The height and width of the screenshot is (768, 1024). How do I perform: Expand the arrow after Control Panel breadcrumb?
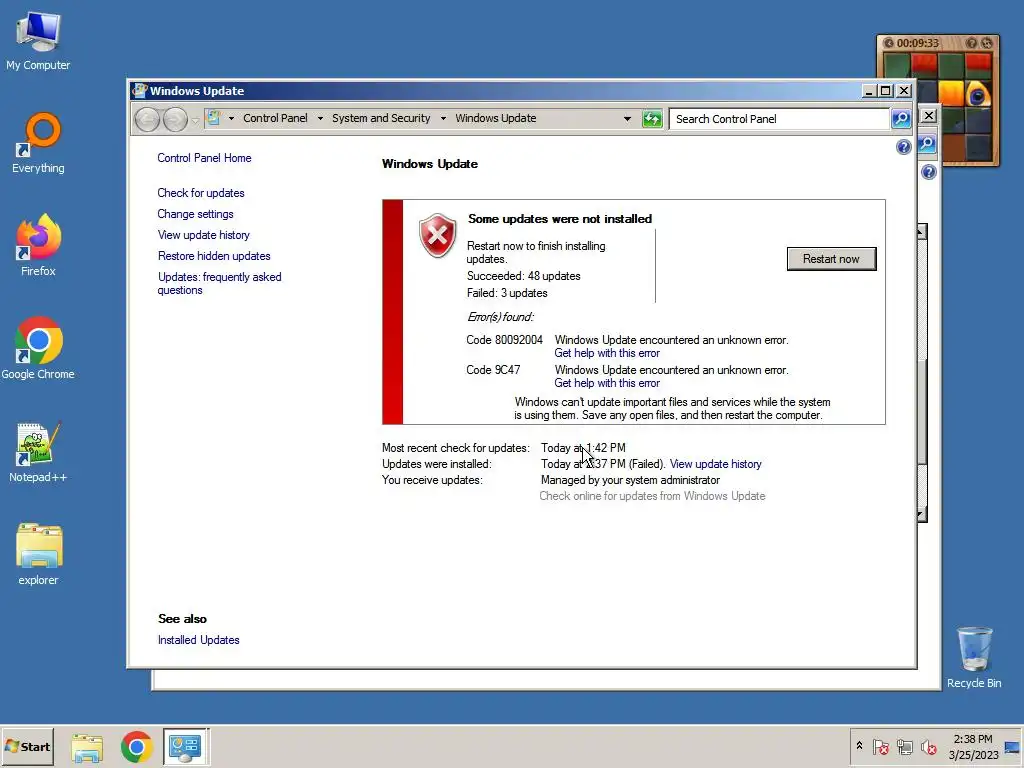320,119
